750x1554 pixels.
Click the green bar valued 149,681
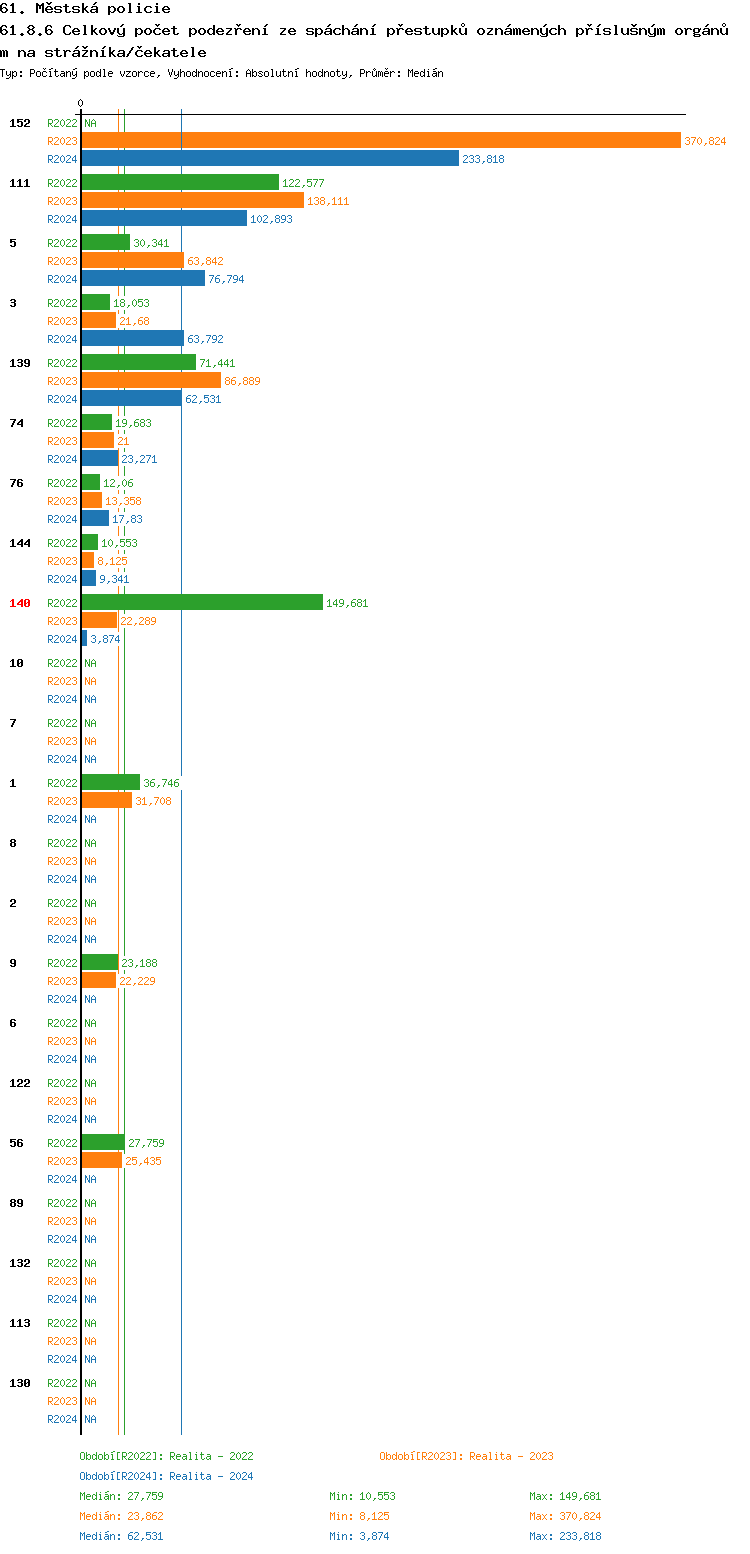click(202, 603)
